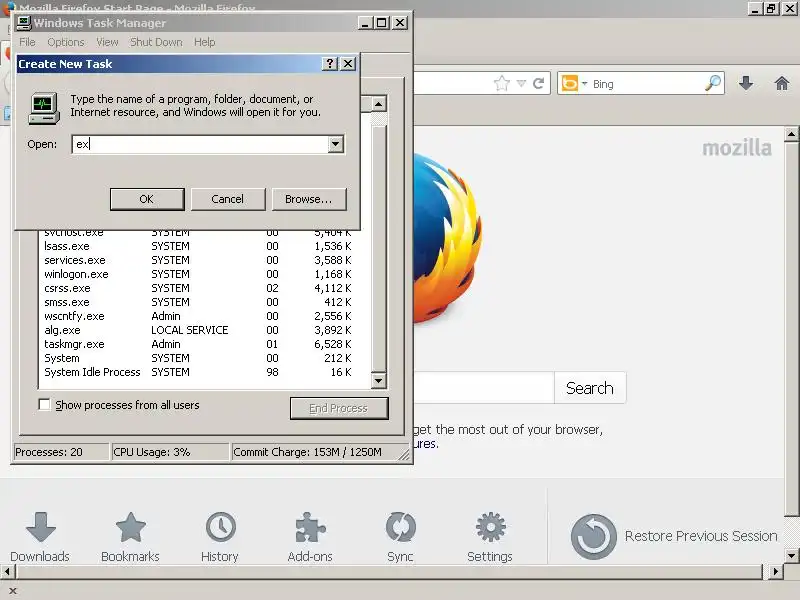Image resolution: width=800 pixels, height=600 pixels.
Task: Click the LOCAL SERVICE user name cell
Action: click(x=190, y=330)
